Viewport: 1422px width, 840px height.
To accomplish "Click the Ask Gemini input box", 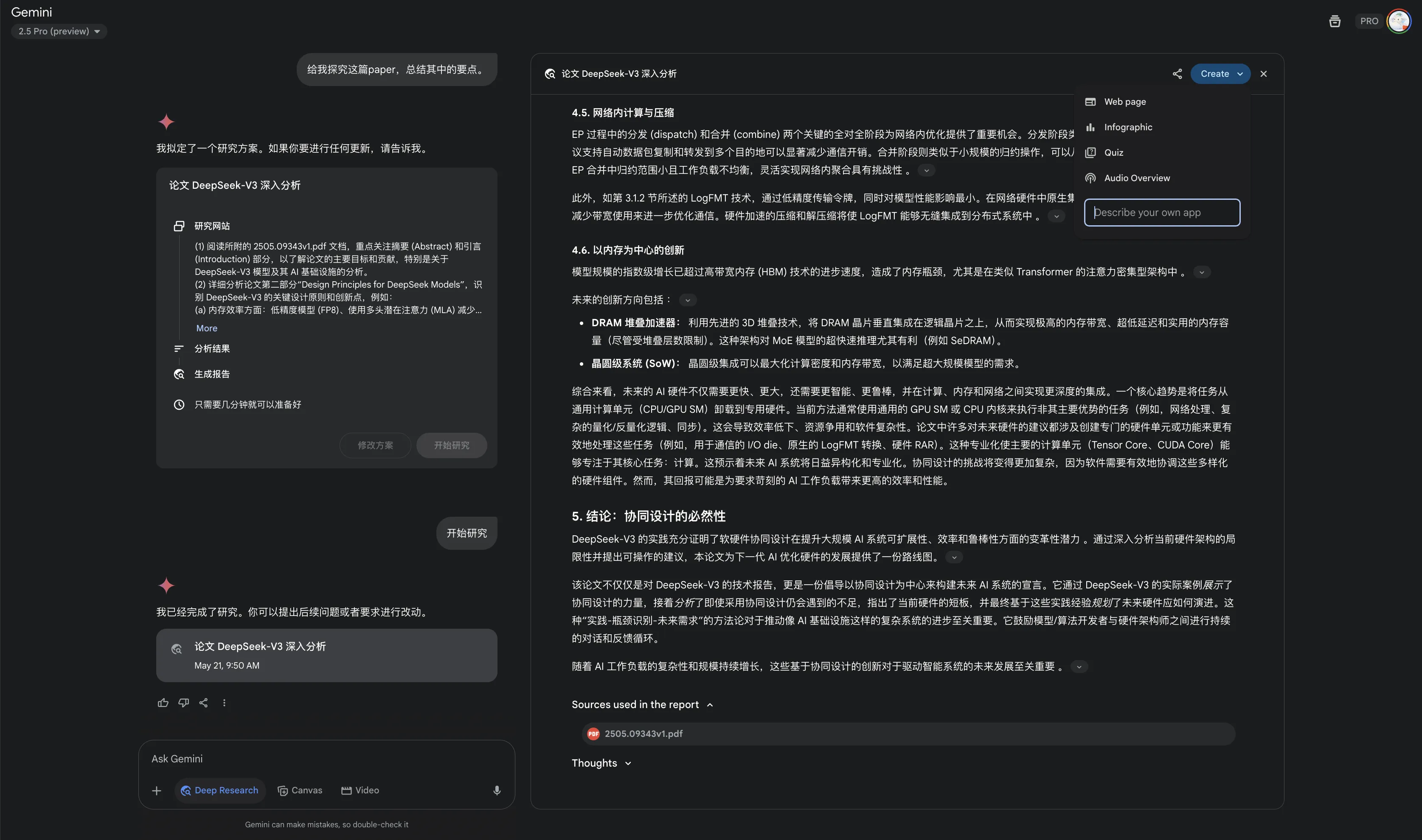I will (327, 759).
